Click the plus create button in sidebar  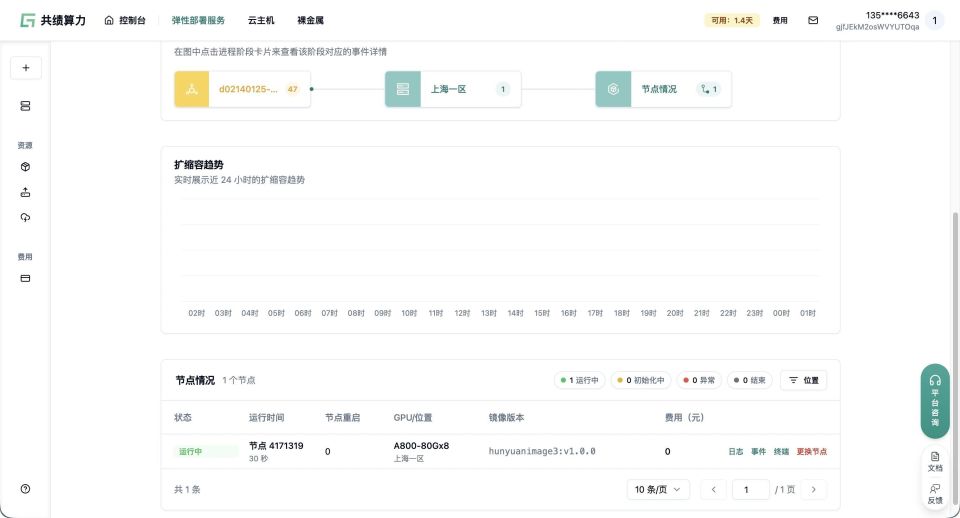[26, 68]
